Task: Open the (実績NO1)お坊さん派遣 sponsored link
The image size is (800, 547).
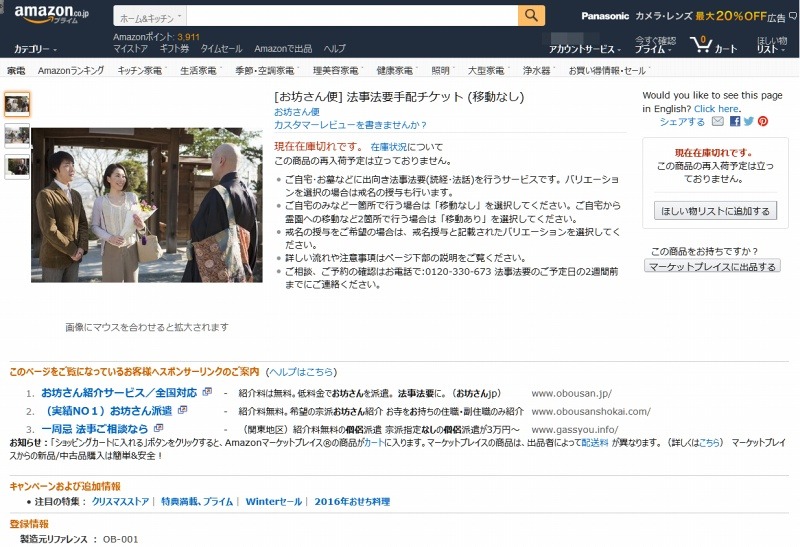Action: point(109,410)
